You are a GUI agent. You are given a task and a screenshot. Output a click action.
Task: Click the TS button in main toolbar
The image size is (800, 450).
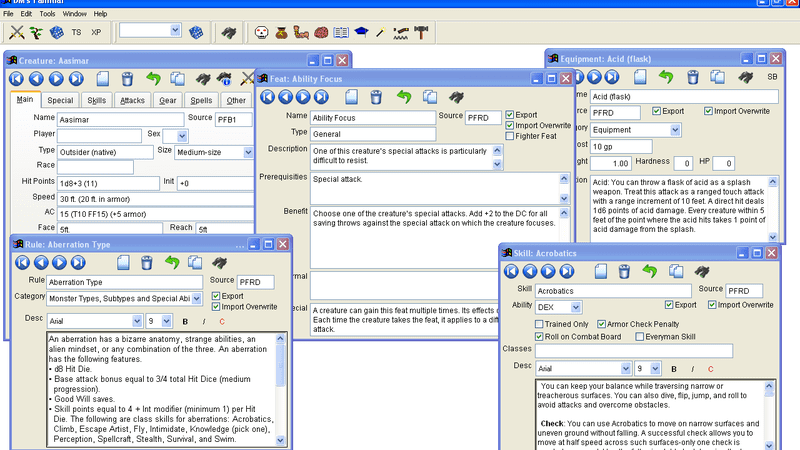(x=76, y=32)
